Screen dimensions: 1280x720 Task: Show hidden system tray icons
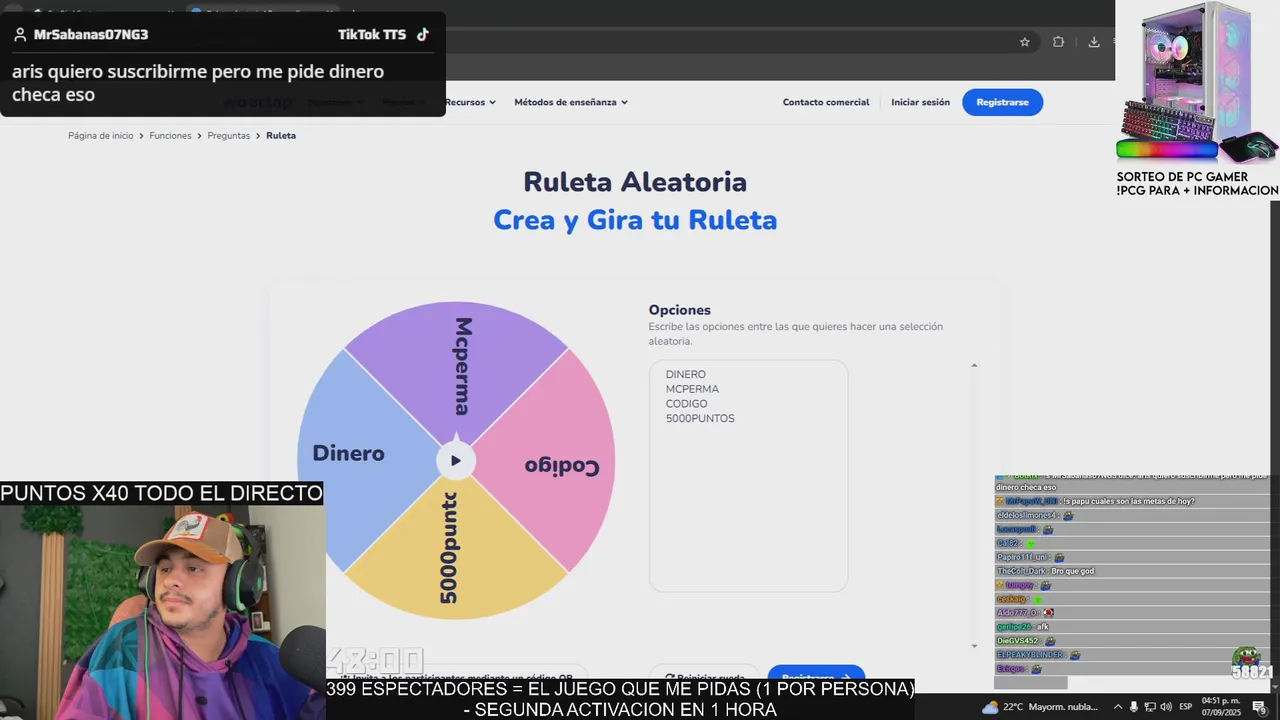[1118, 707]
